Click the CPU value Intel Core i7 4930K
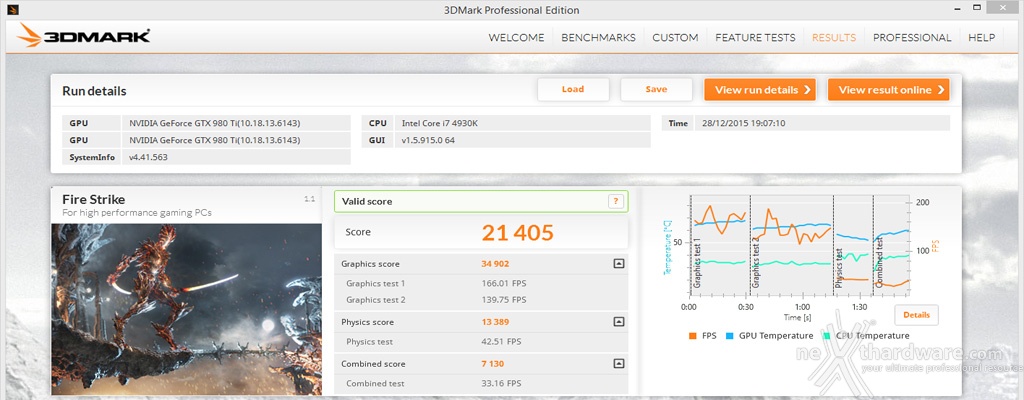The image size is (1024, 400). [438, 123]
